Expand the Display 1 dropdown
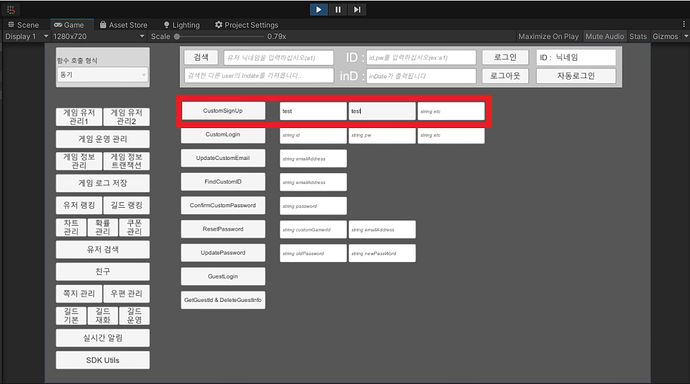This screenshot has height=384, width=690. coord(26,37)
